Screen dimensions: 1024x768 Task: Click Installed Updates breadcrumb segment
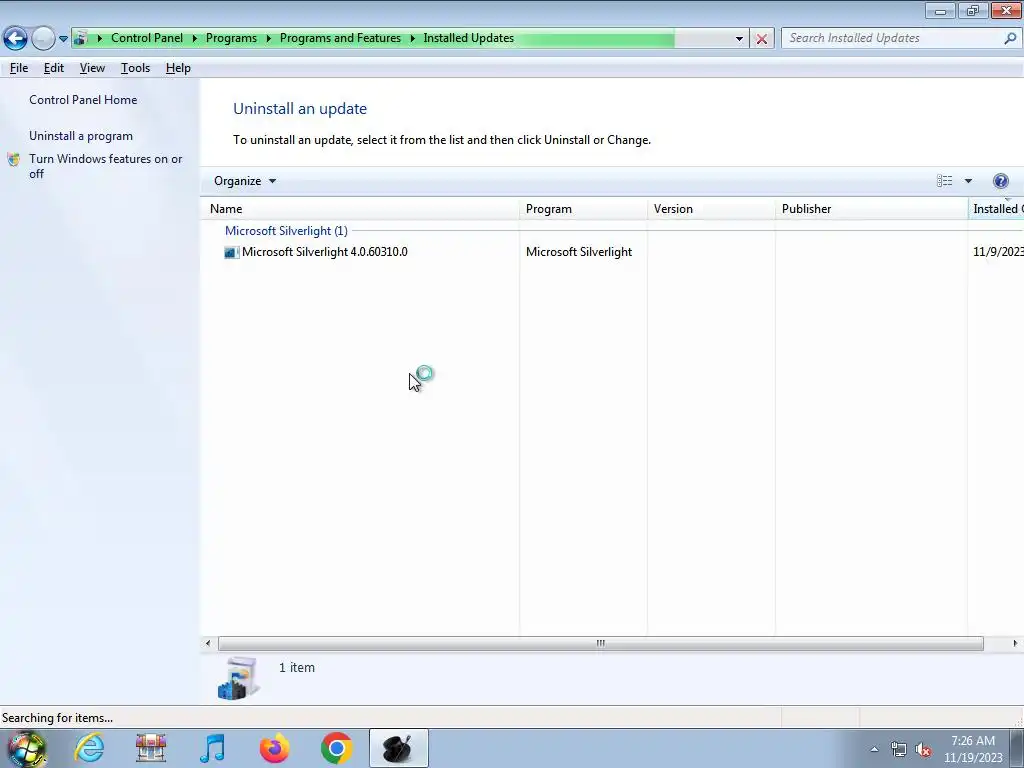[468, 38]
